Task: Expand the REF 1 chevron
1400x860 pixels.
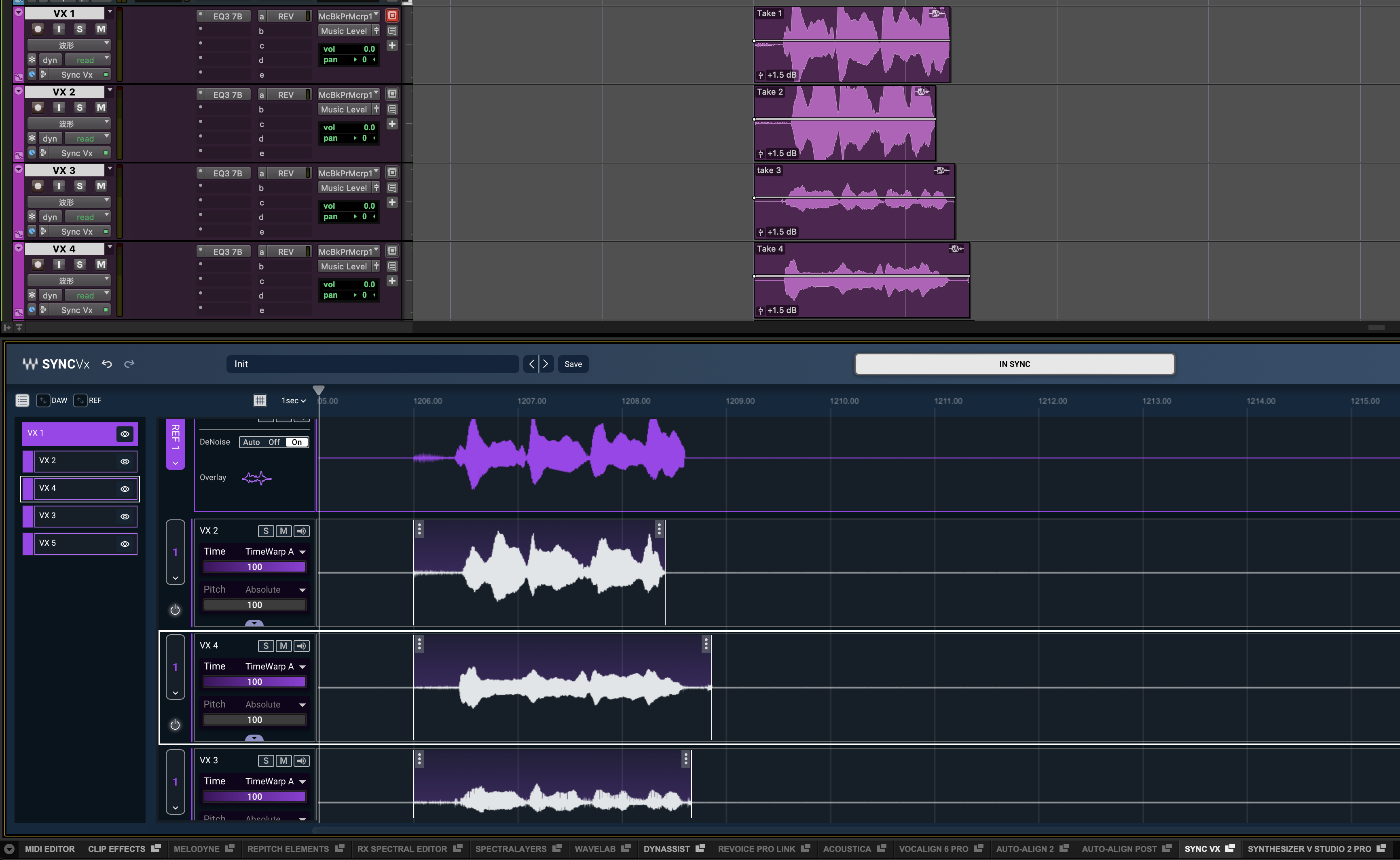Action: pos(175,464)
